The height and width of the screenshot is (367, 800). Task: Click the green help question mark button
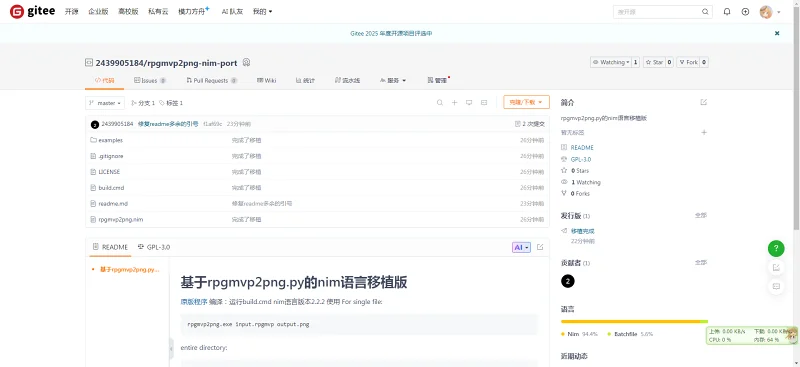776,249
